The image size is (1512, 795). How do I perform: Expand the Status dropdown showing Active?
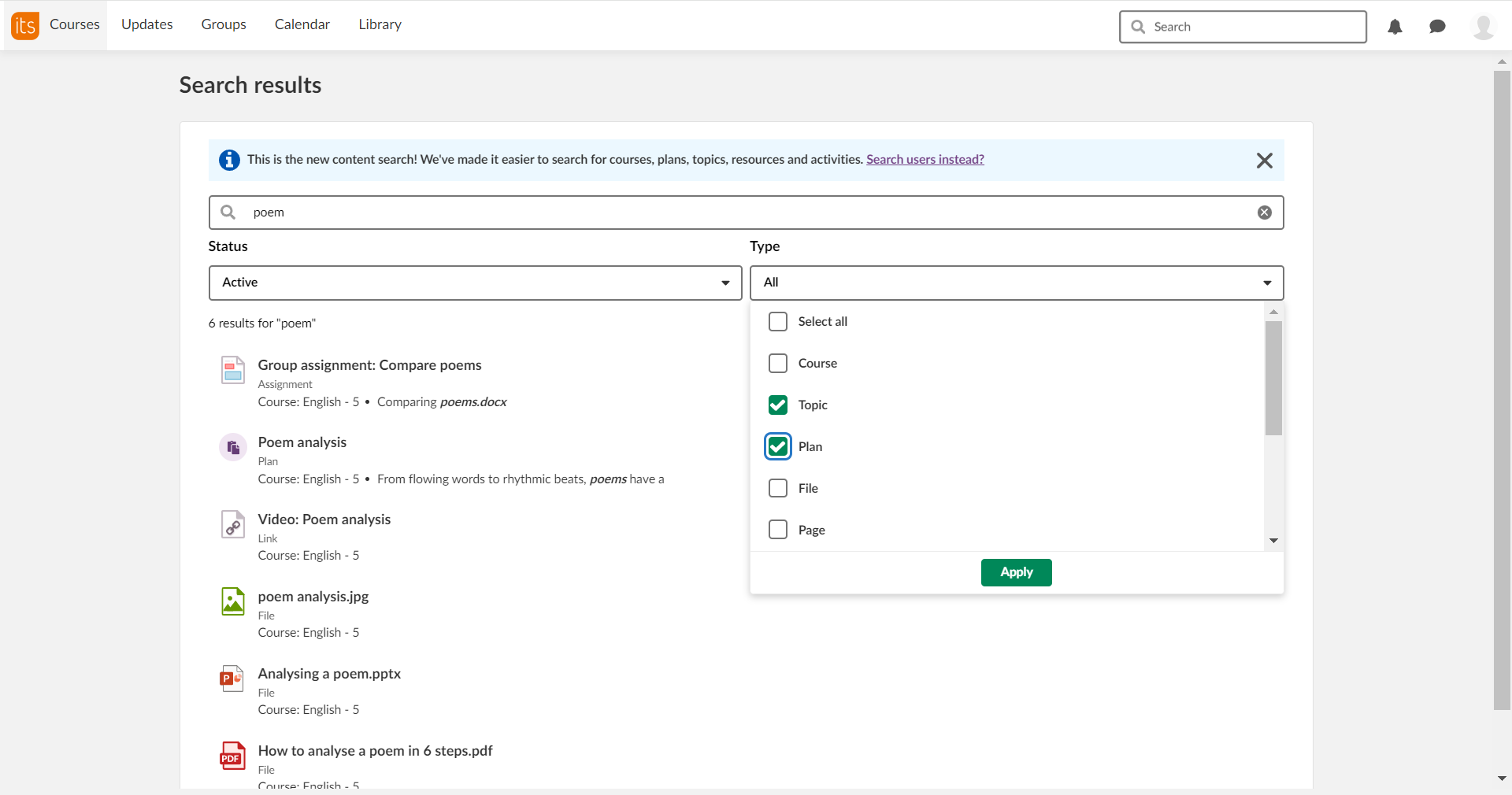pyautogui.click(x=475, y=283)
